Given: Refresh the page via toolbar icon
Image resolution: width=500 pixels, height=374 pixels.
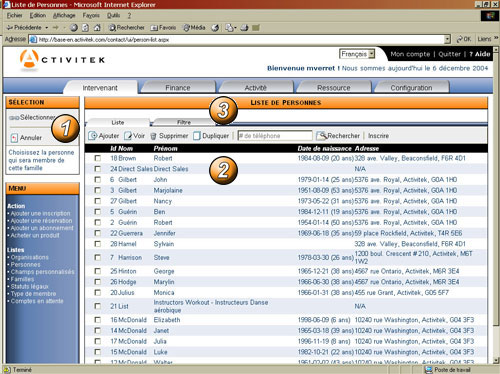Looking at the screenshot, I should [x=85, y=28].
